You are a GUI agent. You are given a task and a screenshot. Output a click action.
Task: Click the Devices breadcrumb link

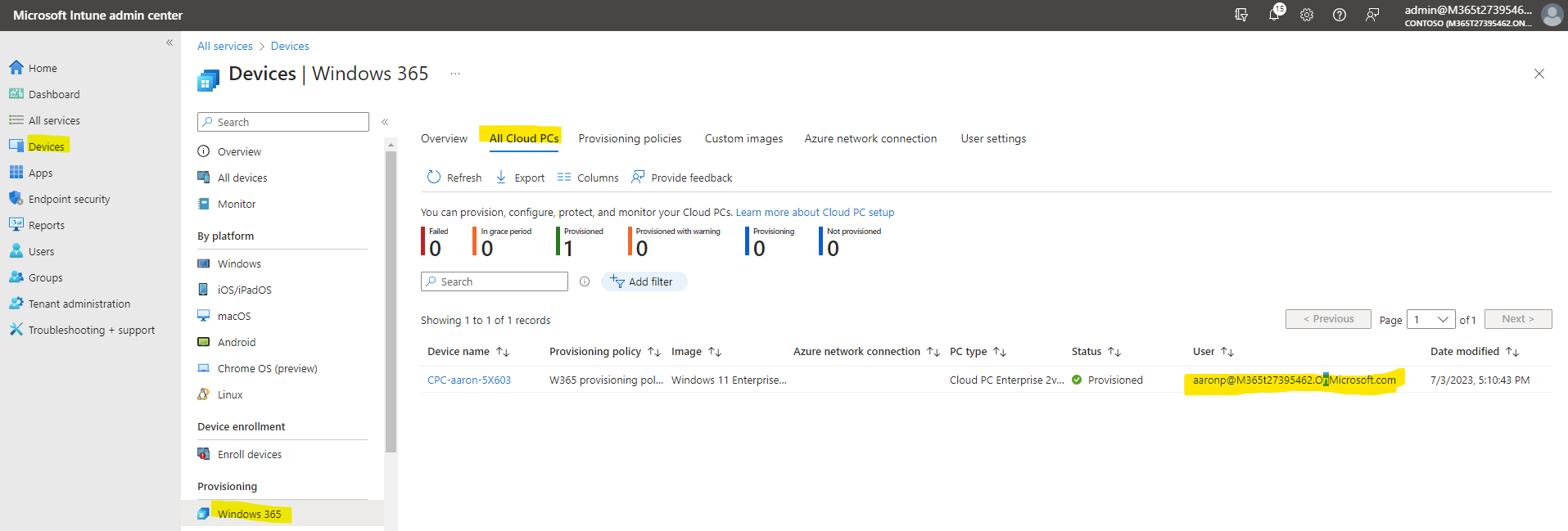[x=290, y=46]
